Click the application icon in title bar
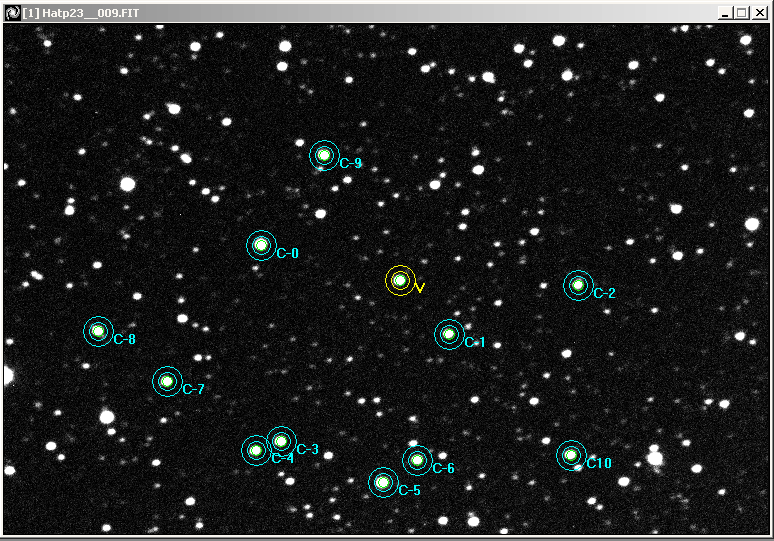The width and height of the screenshot is (774, 541). click(12, 13)
